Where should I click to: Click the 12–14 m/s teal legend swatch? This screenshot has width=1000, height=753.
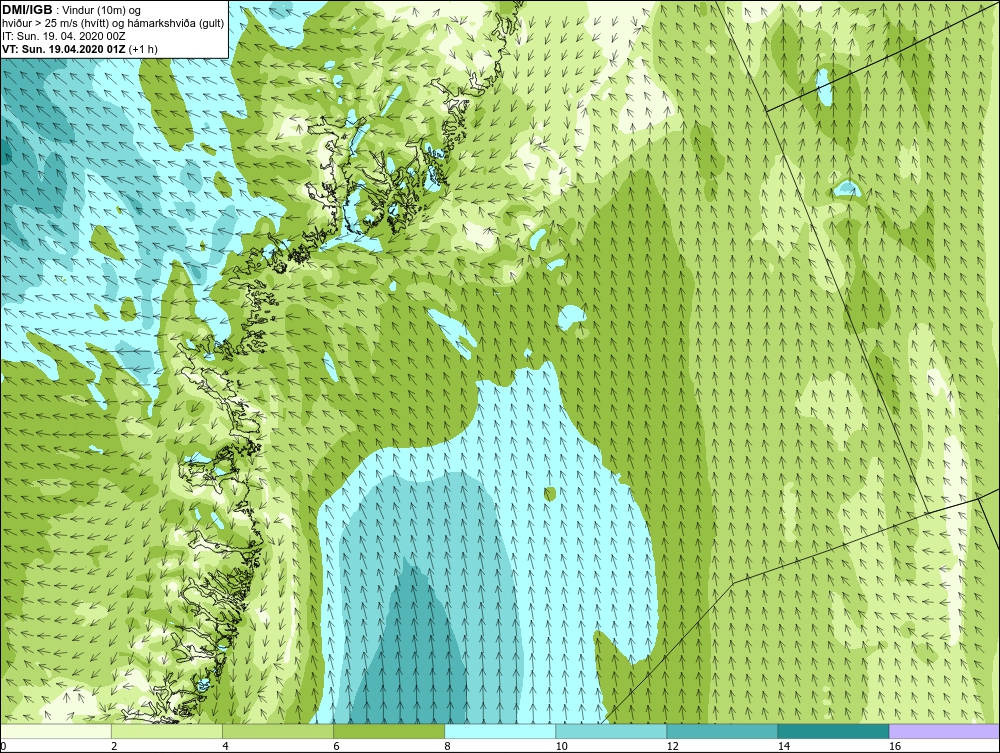pos(722,731)
